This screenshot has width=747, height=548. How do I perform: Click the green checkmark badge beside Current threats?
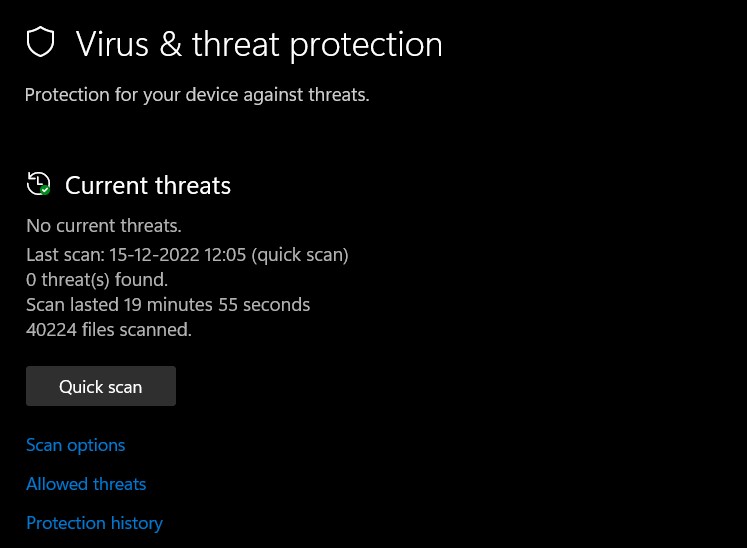point(45,190)
